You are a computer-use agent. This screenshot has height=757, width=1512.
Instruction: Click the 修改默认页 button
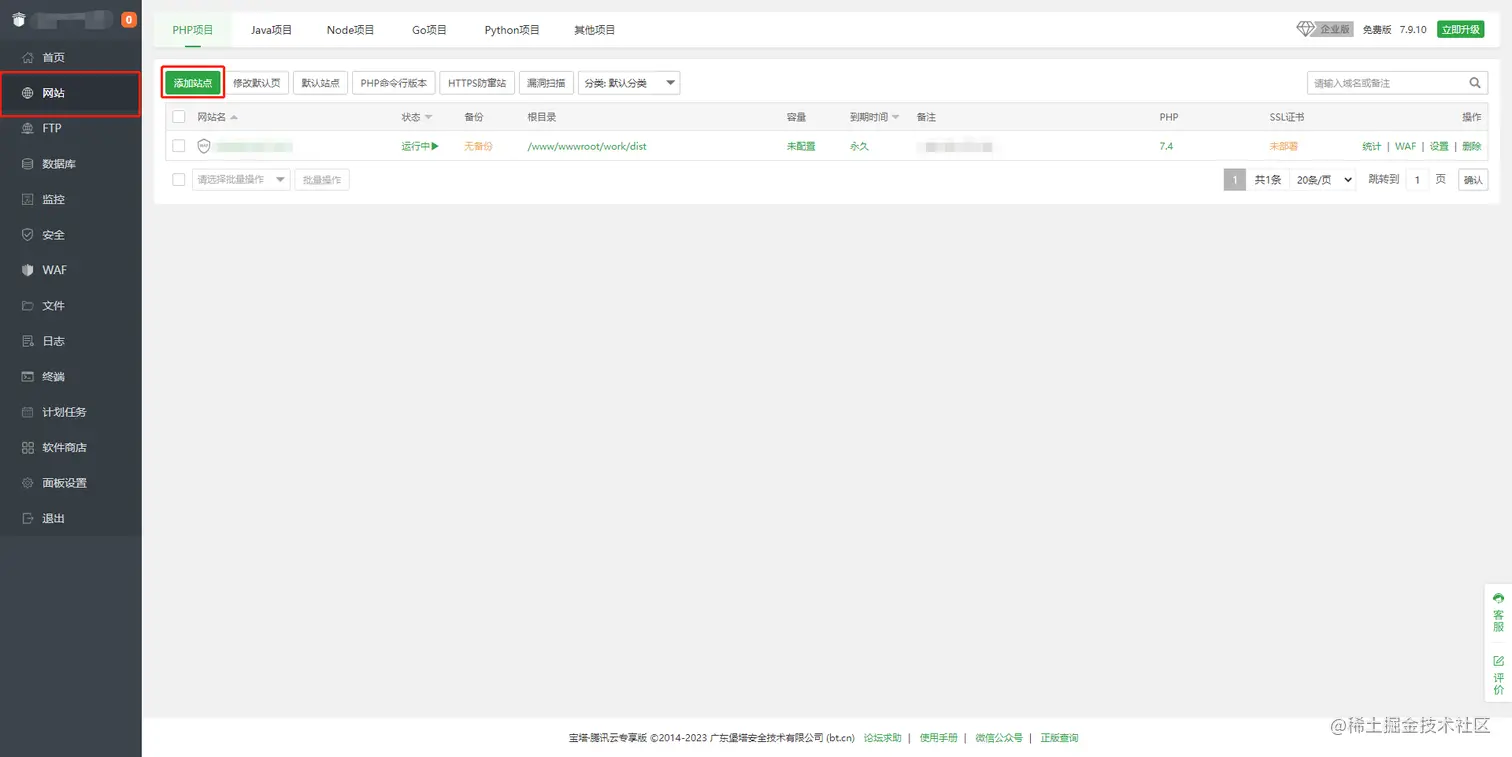click(257, 83)
